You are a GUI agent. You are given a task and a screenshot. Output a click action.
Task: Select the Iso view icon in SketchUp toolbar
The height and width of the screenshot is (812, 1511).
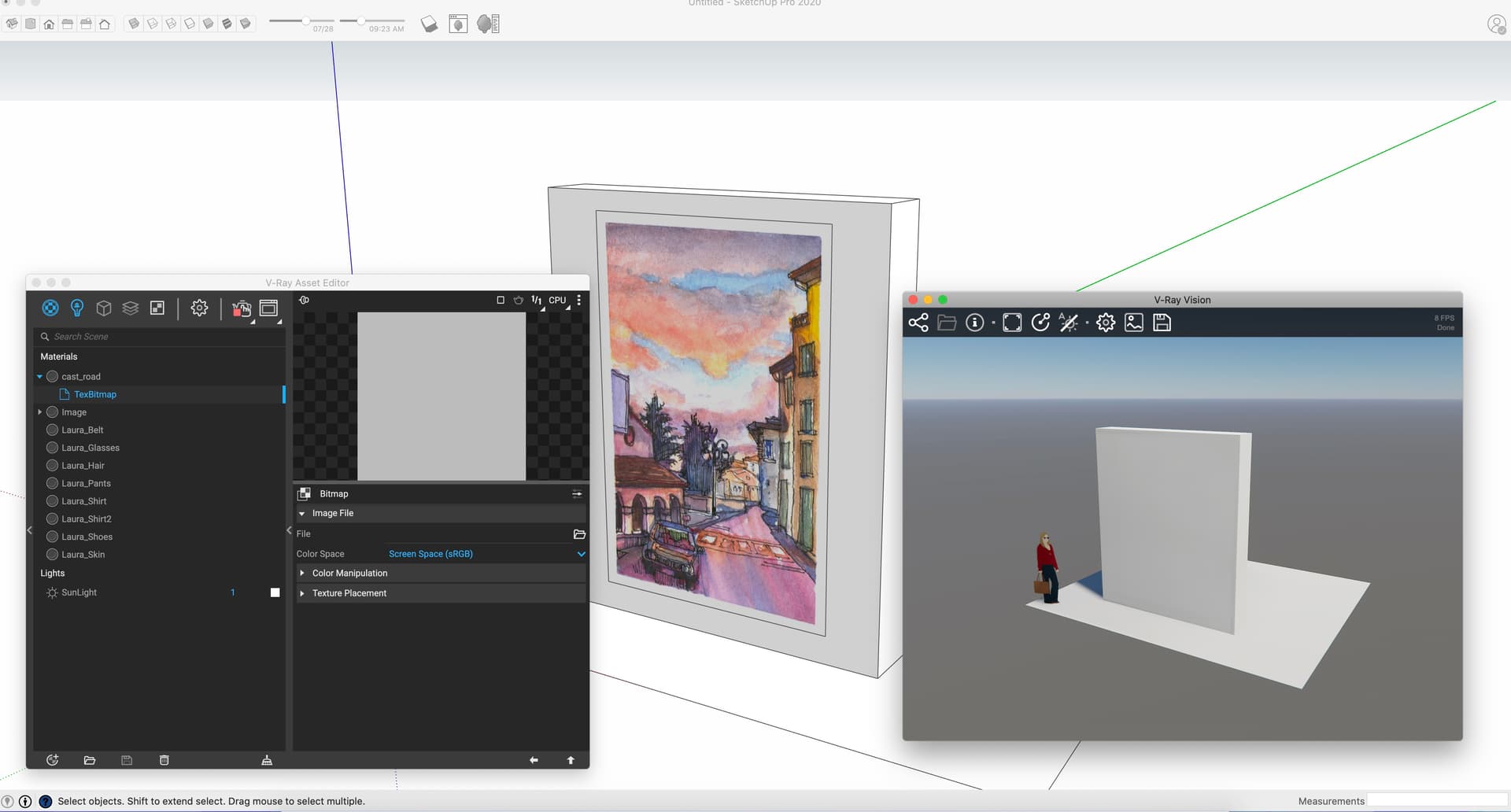point(12,24)
